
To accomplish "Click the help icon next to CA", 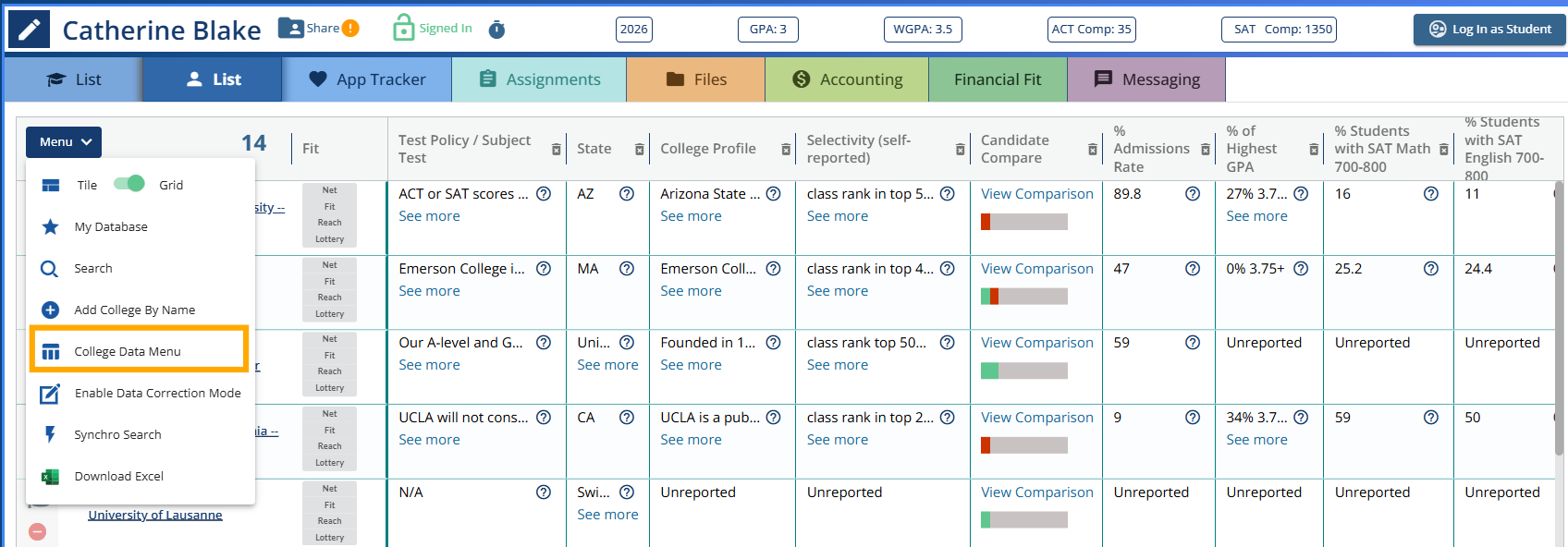I will [x=627, y=418].
